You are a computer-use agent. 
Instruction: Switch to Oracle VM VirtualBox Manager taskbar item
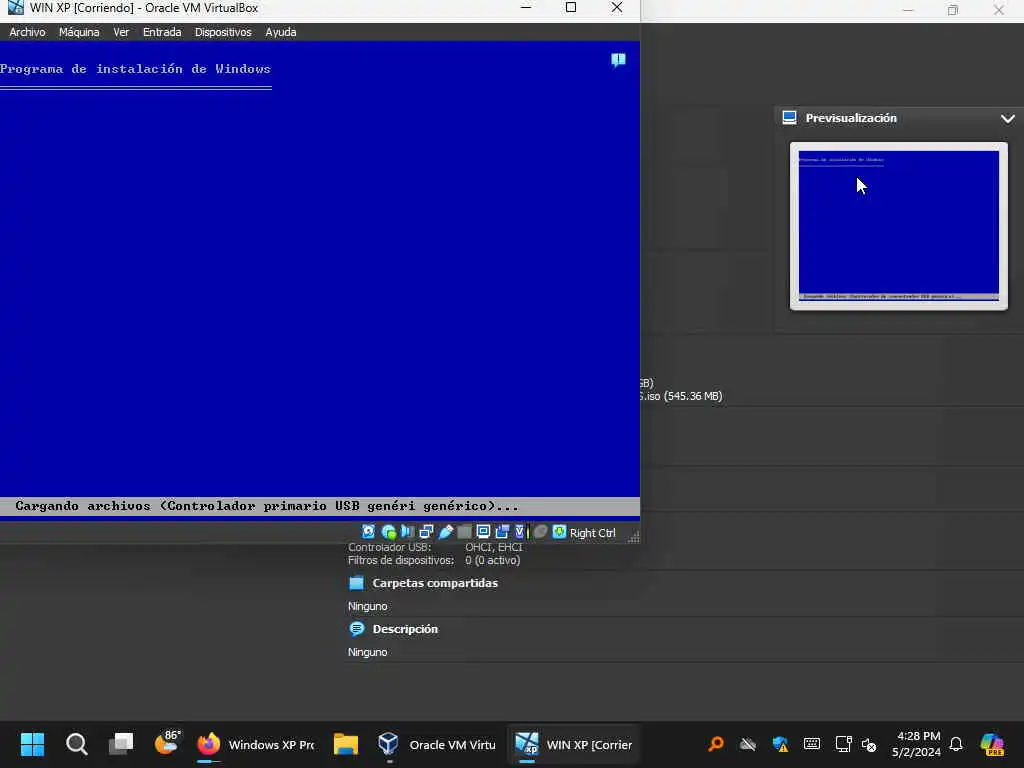click(x=436, y=744)
